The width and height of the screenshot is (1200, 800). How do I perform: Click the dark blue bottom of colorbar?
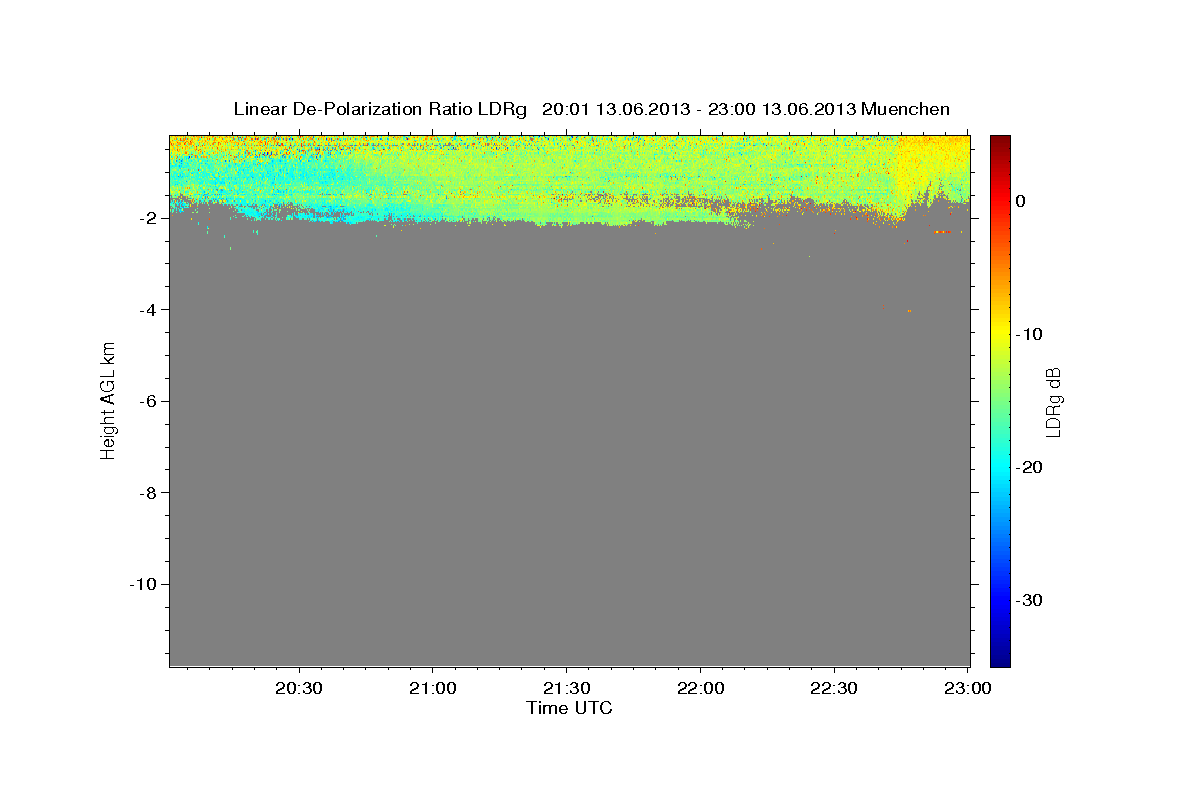[1000, 659]
